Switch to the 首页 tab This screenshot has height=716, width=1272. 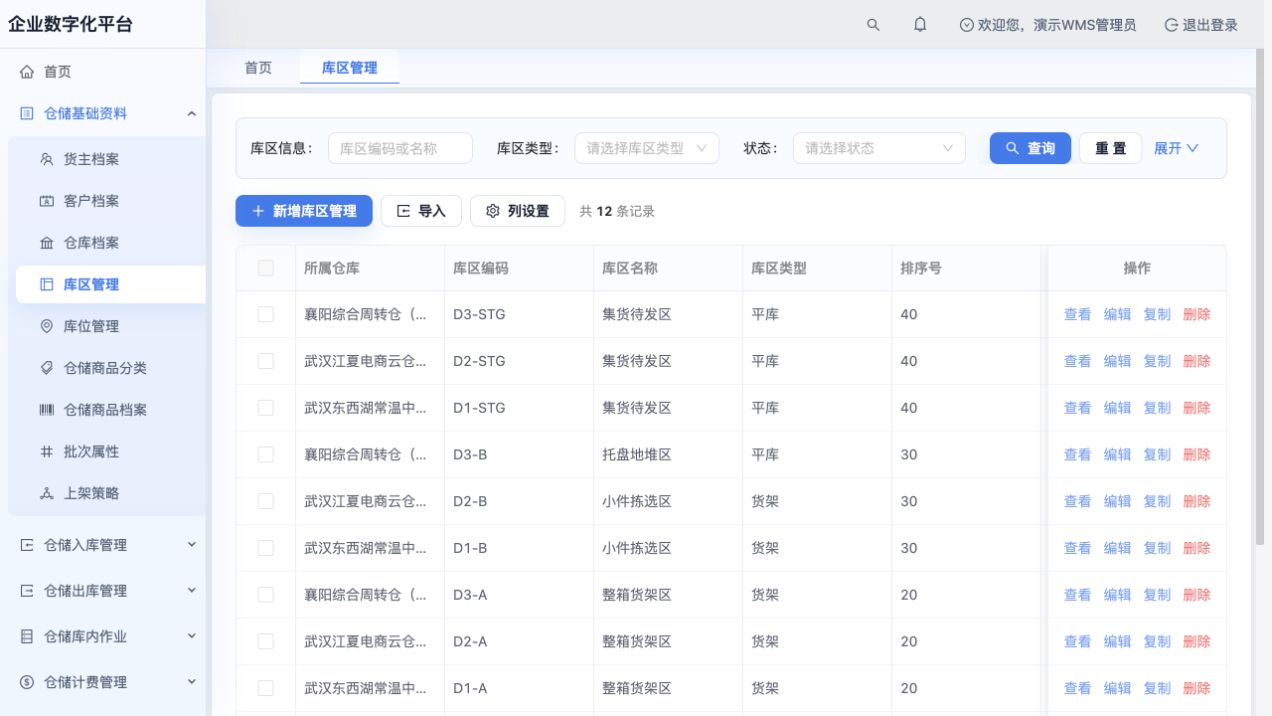[258, 68]
